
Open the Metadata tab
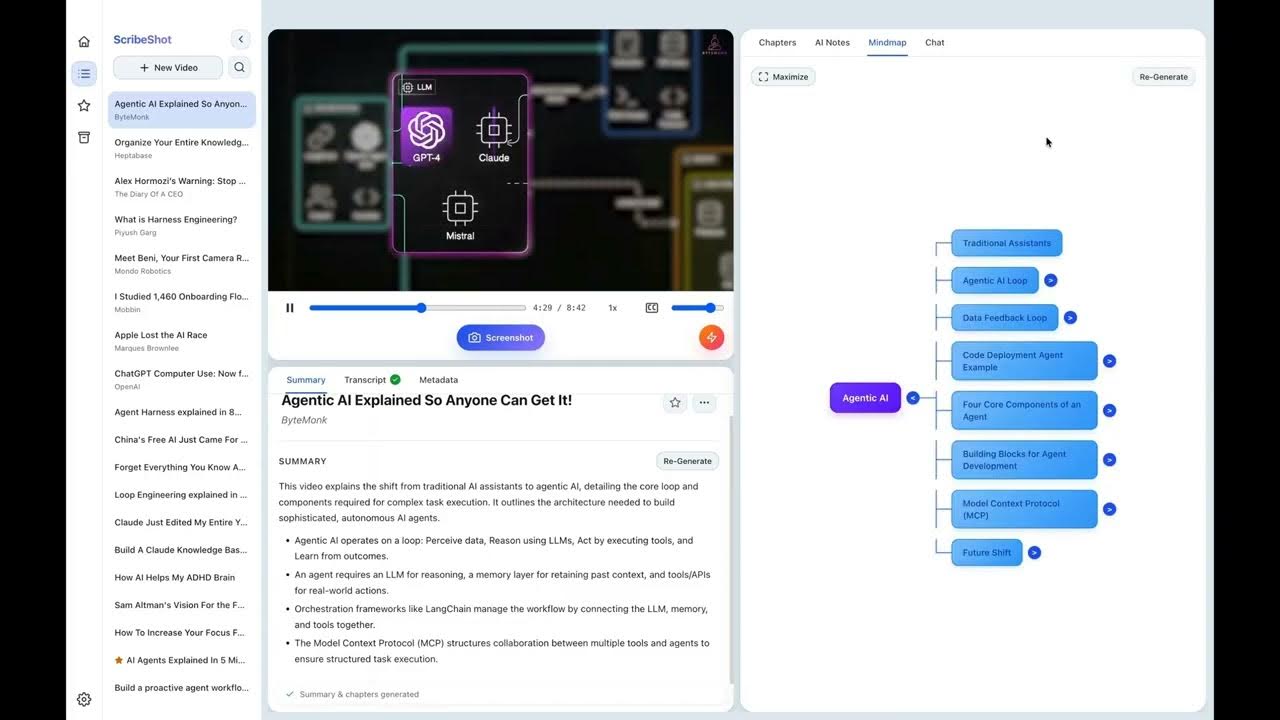tap(439, 380)
